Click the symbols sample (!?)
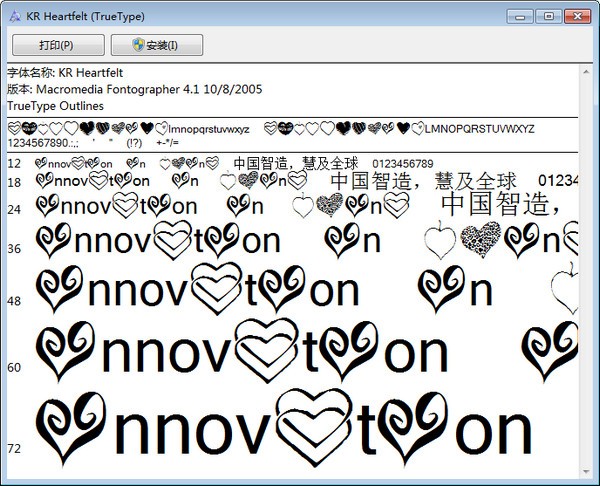 [134, 143]
